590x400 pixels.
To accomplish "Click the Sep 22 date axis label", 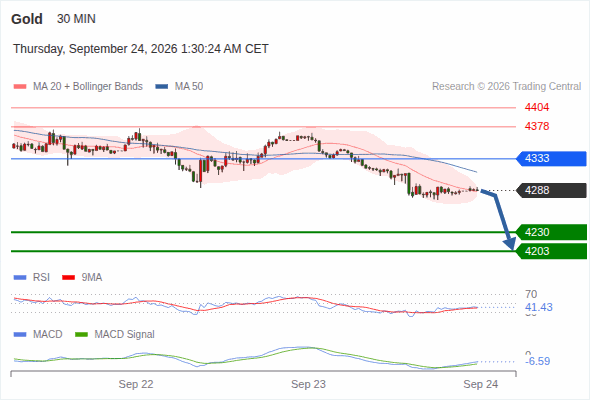I will tap(136, 384).
